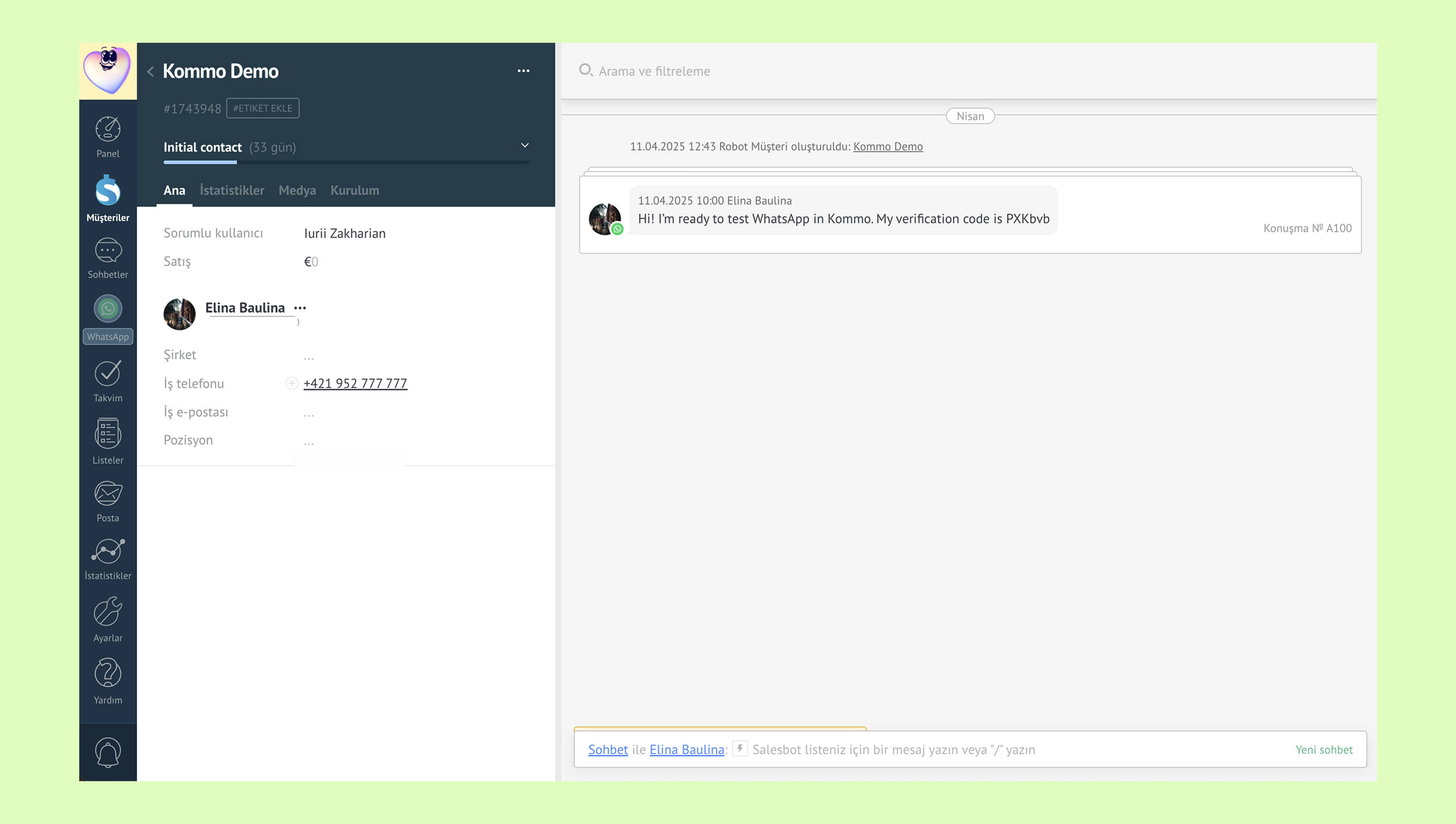Click the pipeline stage progress bar
This screenshot has height=824, width=1456.
click(x=346, y=163)
